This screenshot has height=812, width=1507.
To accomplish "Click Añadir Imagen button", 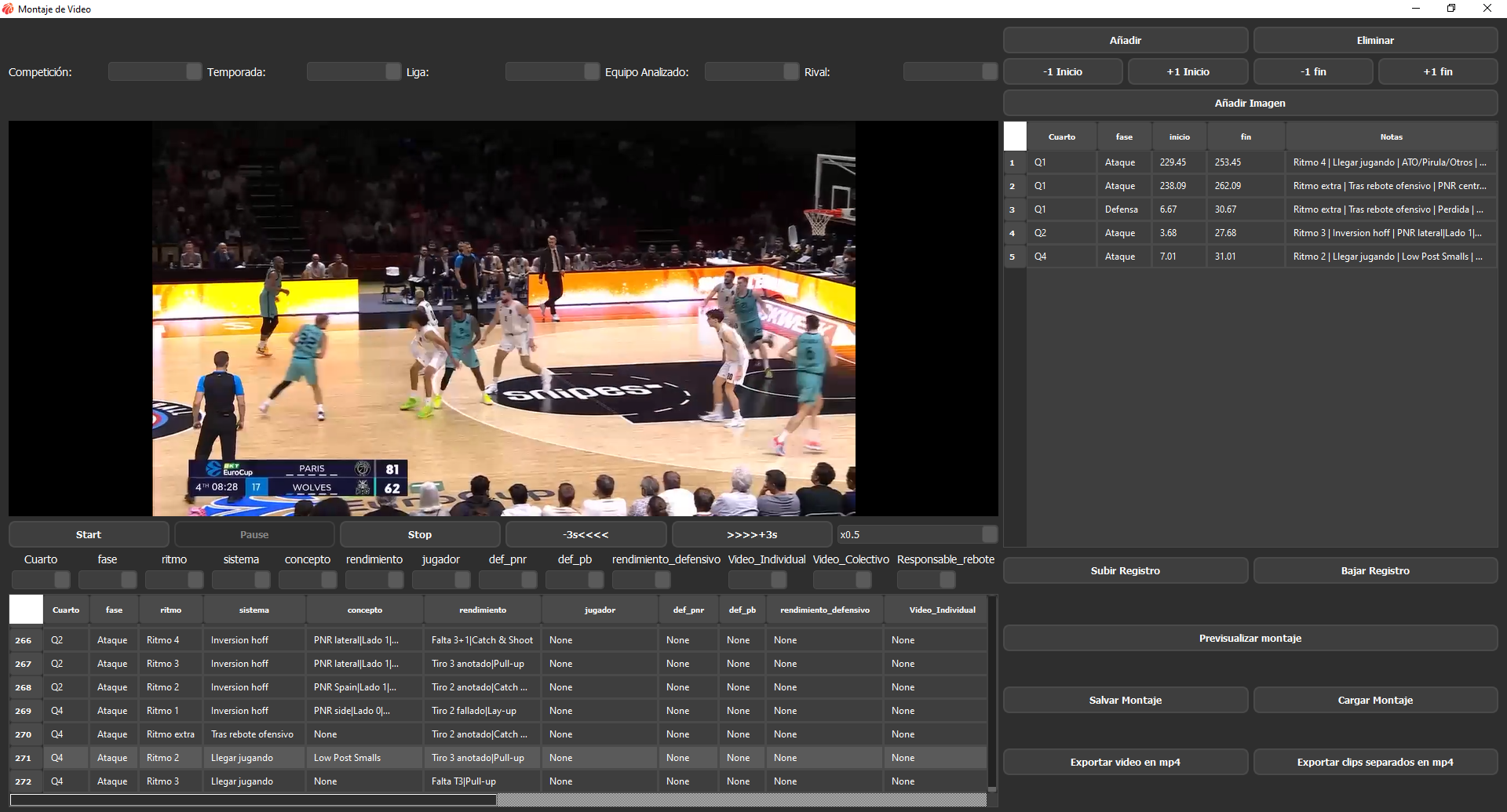I will [x=1250, y=103].
